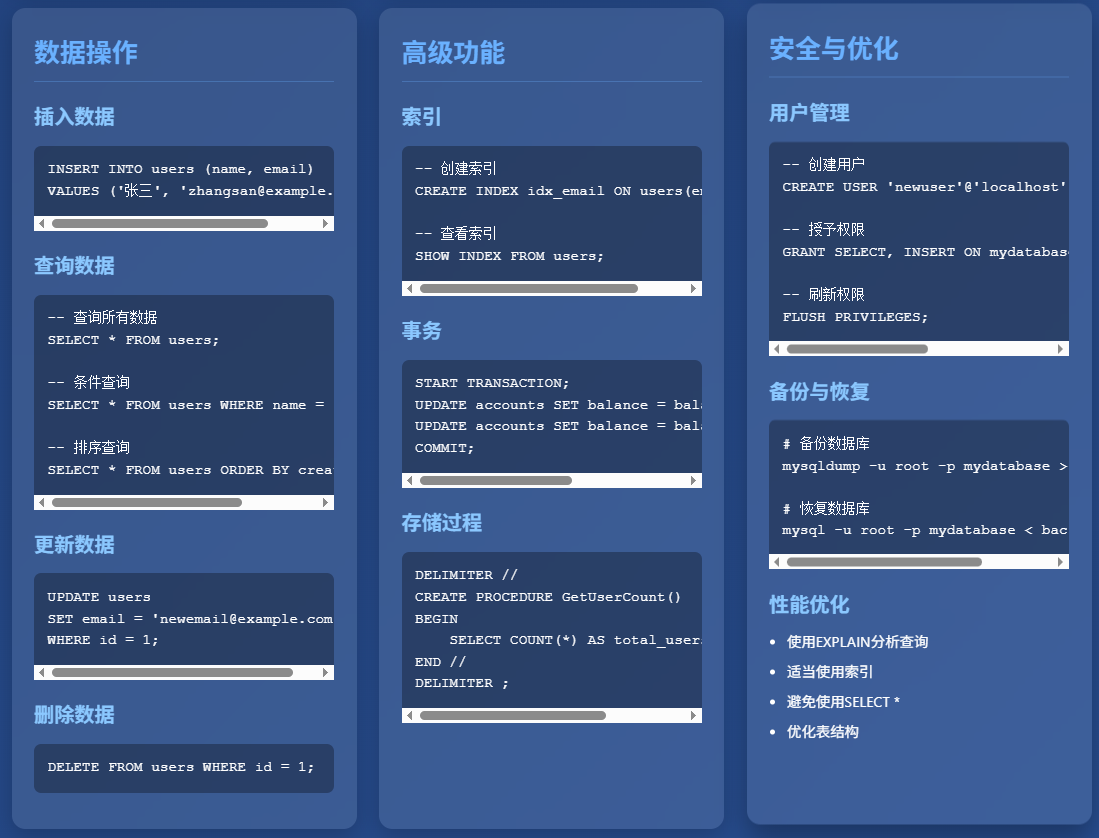Click right arrow on 更新数据 code scrollbar
Screen dimensions: 1099x838
pos(327,674)
